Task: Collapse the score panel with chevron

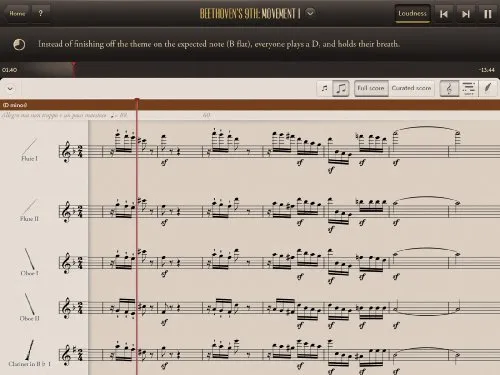Action: coord(10,89)
